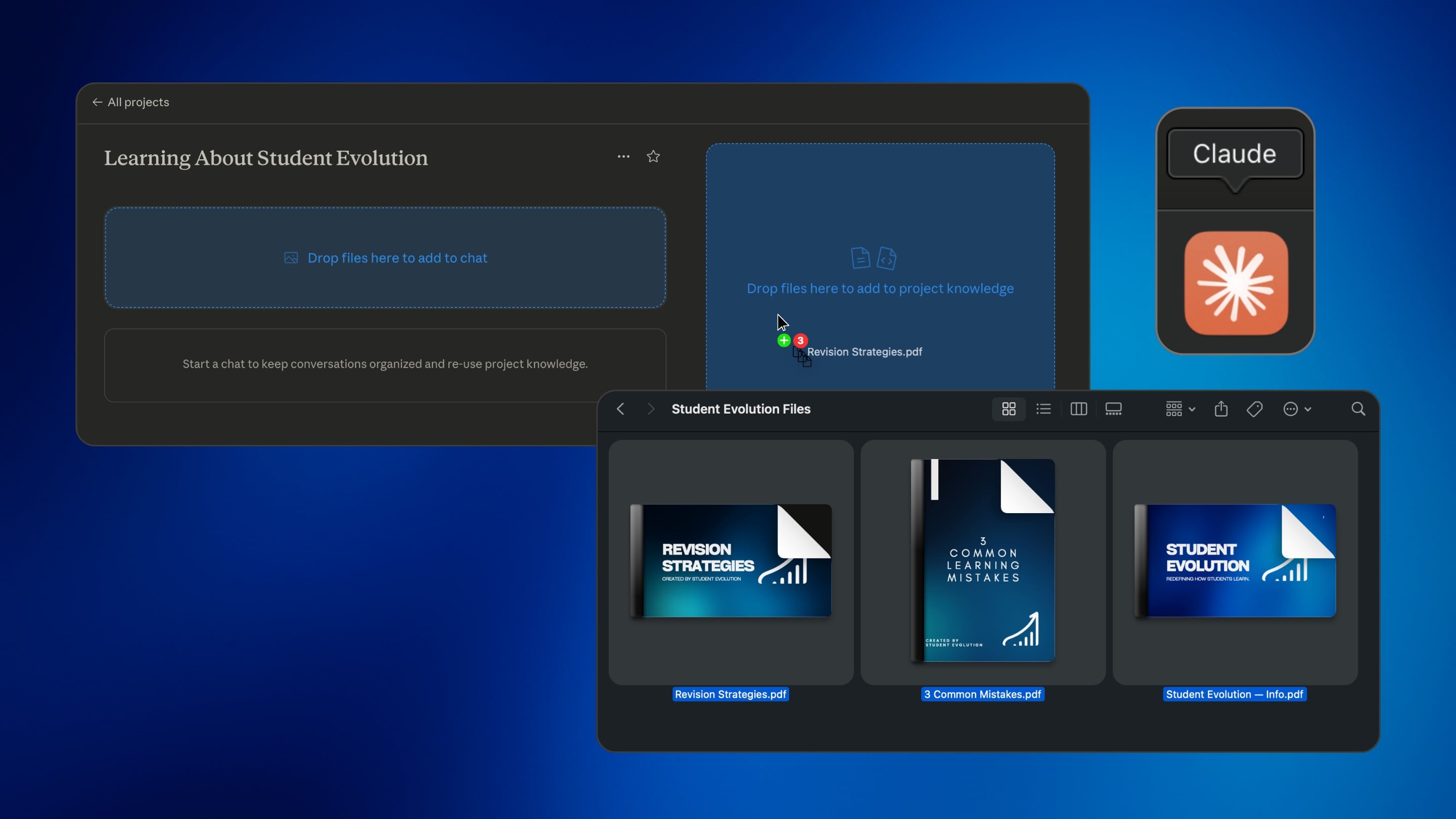
Task: Switch Finder to column view
Action: click(x=1078, y=408)
